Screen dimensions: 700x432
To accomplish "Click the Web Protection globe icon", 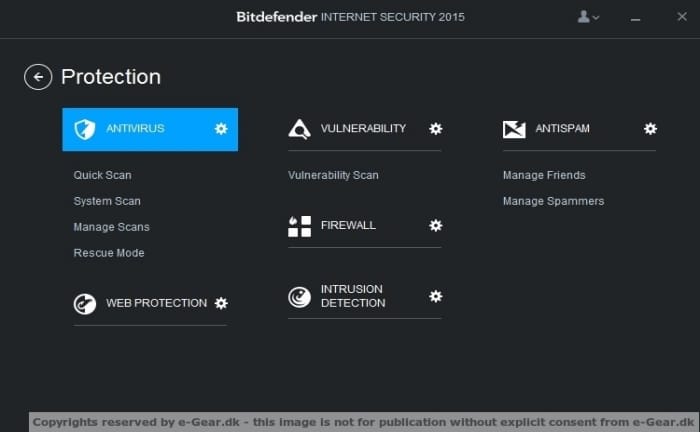I will coord(85,304).
